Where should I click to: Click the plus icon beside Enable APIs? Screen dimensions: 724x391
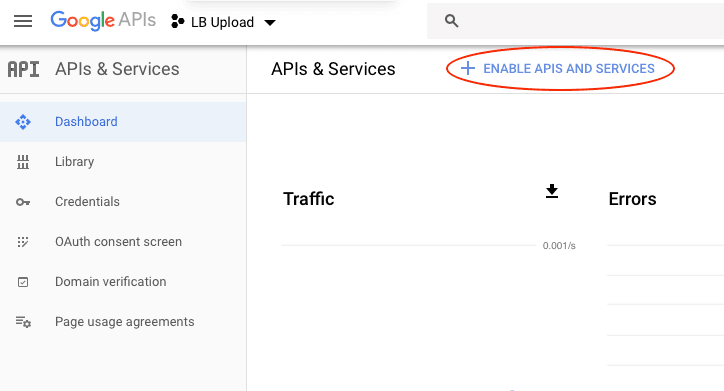468,68
